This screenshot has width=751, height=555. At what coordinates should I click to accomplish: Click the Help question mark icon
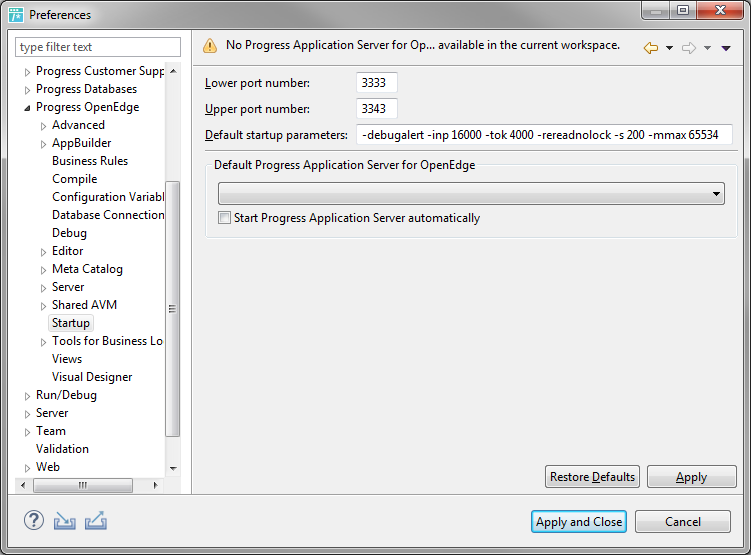[x=34, y=521]
